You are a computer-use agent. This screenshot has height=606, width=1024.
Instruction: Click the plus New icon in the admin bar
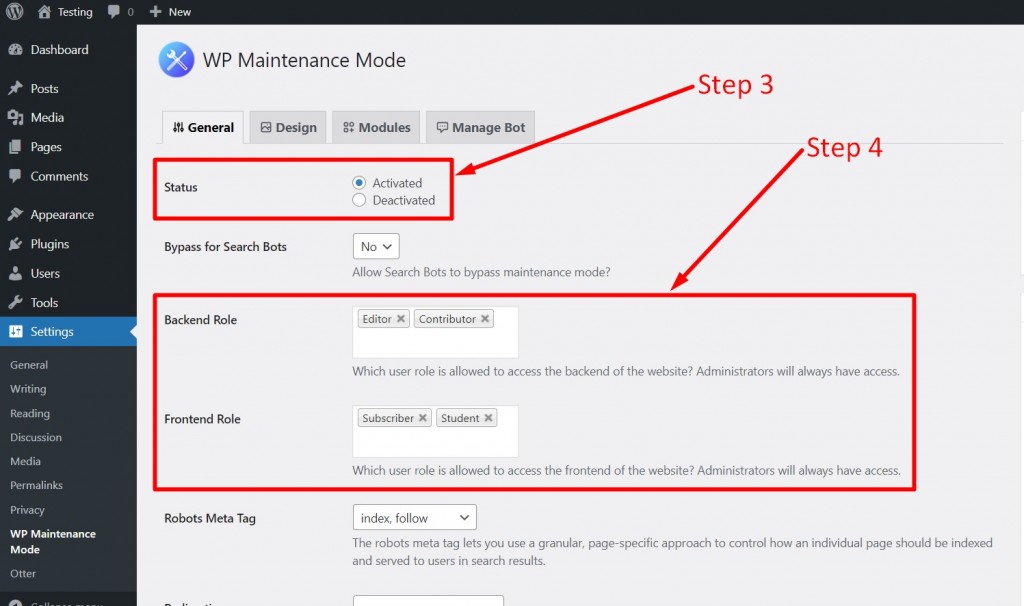click(155, 12)
